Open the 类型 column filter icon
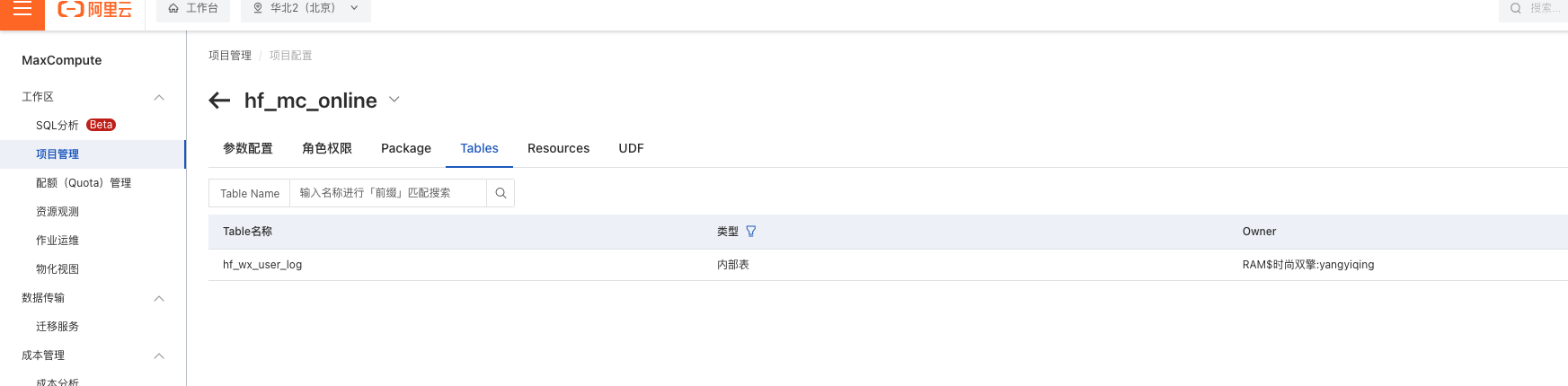 pyautogui.click(x=751, y=232)
